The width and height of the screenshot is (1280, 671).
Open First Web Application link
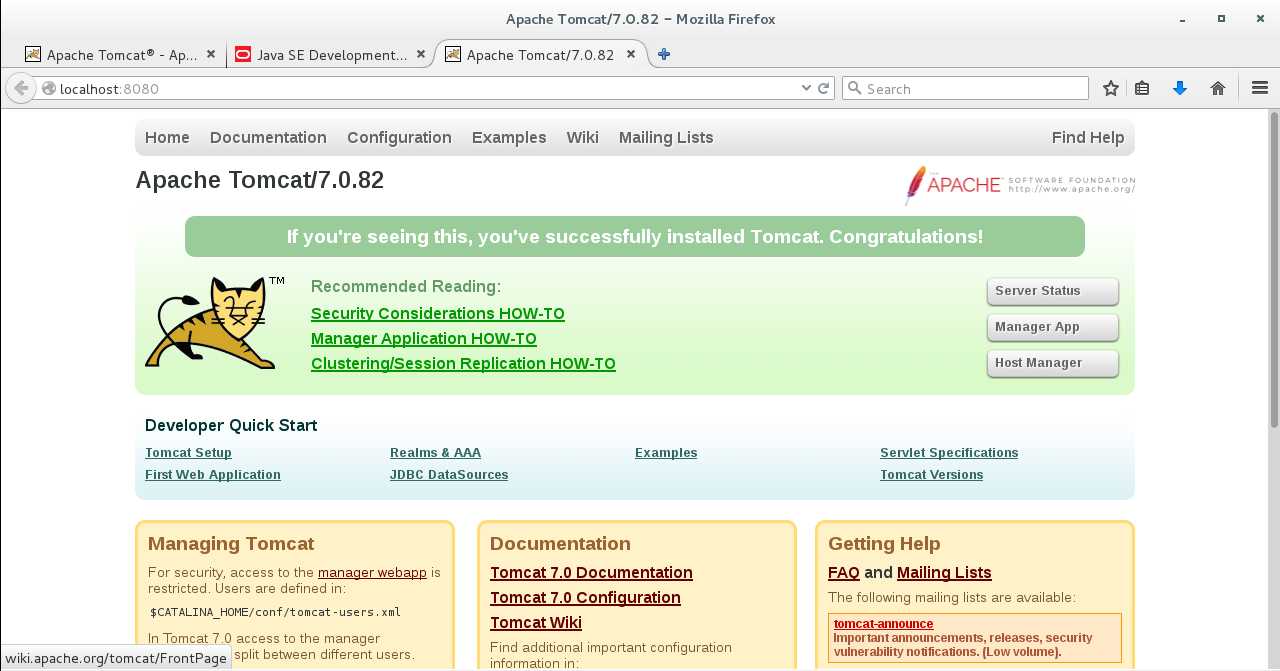coord(213,475)
